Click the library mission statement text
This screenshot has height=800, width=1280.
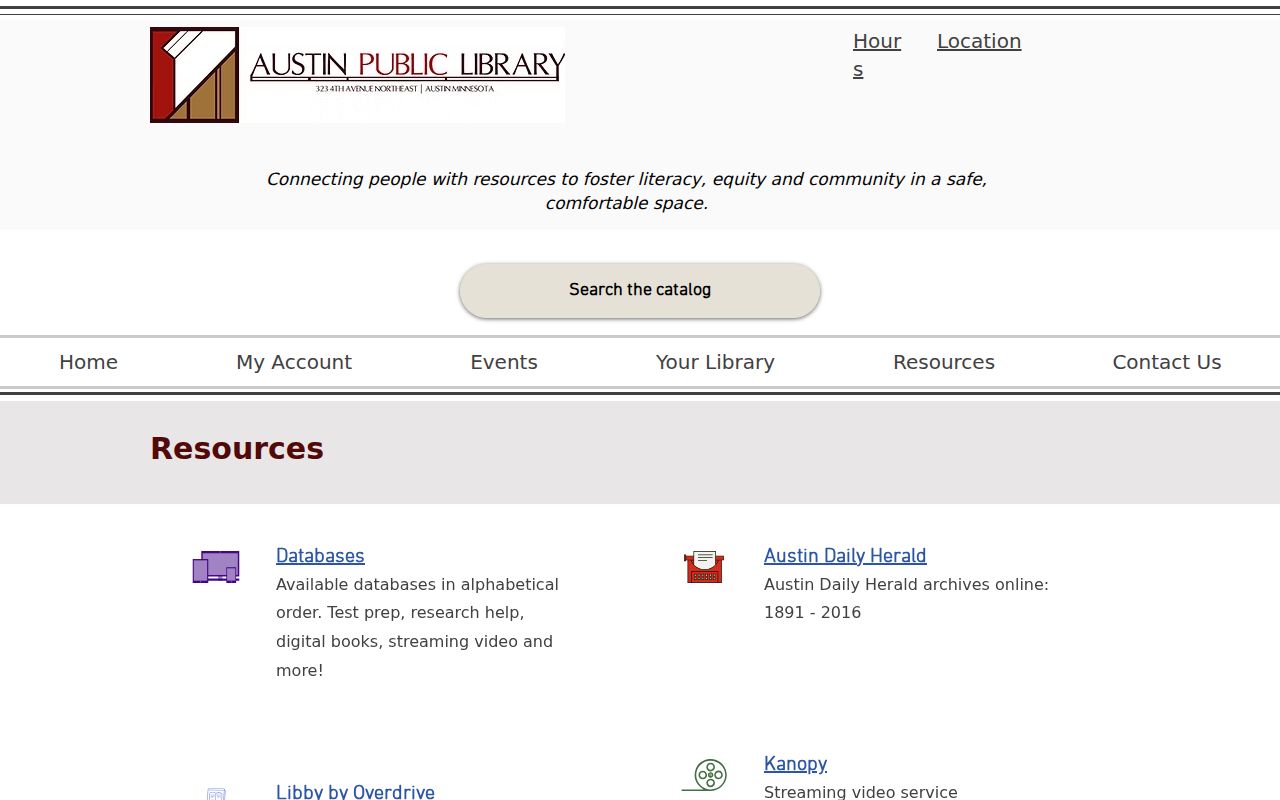[x=626, y=191]
